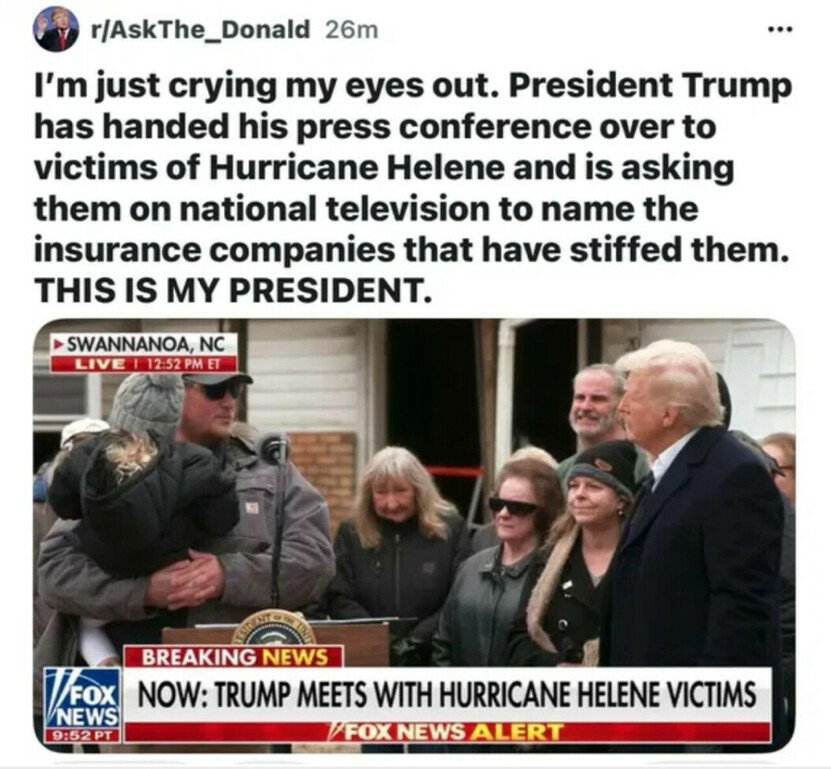Click the BREAKING NEWS banner
The width and height of the screenshot is (831, 769).
[x=234, y=657]
